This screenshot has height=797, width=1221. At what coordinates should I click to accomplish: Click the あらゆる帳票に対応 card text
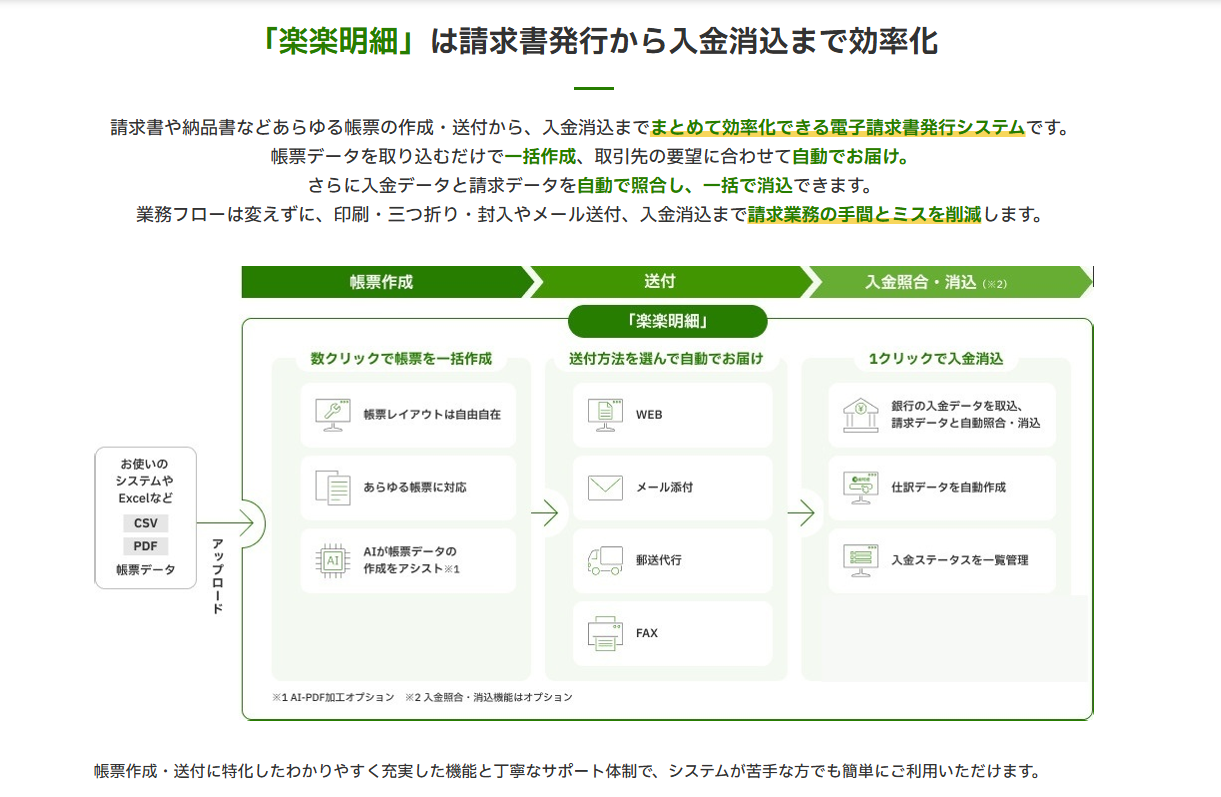(415, 487)
